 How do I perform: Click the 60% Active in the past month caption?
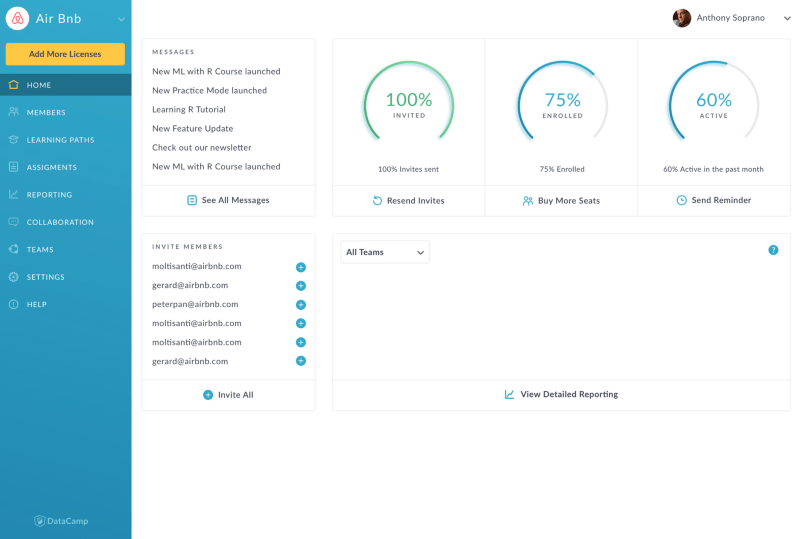713,169
